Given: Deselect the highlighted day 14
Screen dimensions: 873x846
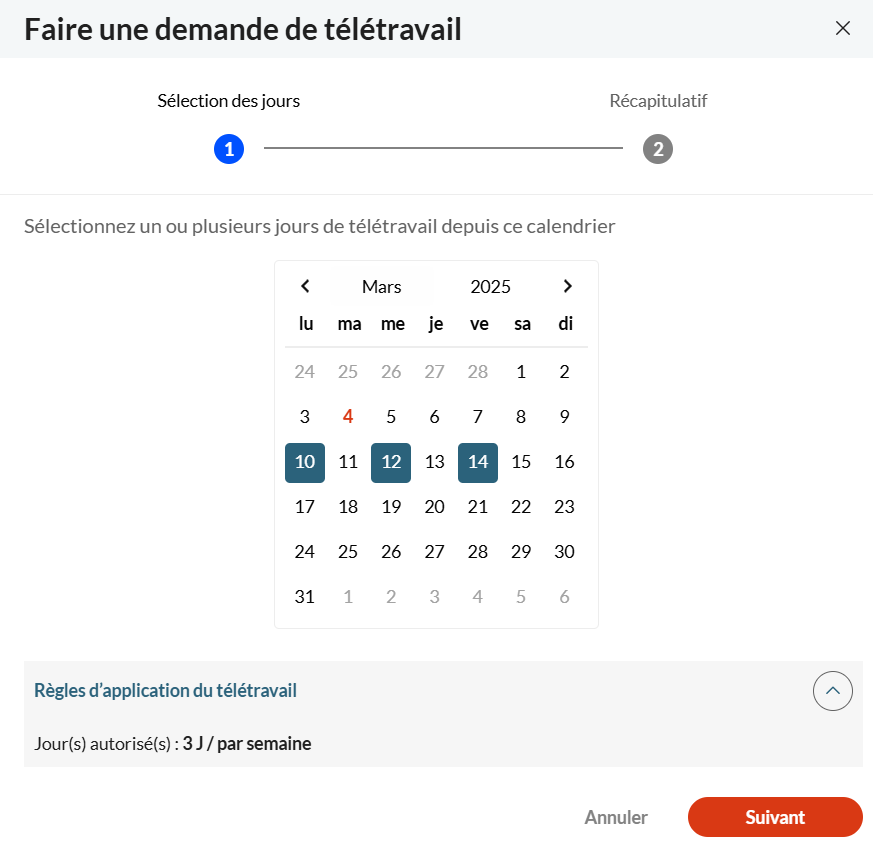Looking at the screenshot, I should [478, 463].
